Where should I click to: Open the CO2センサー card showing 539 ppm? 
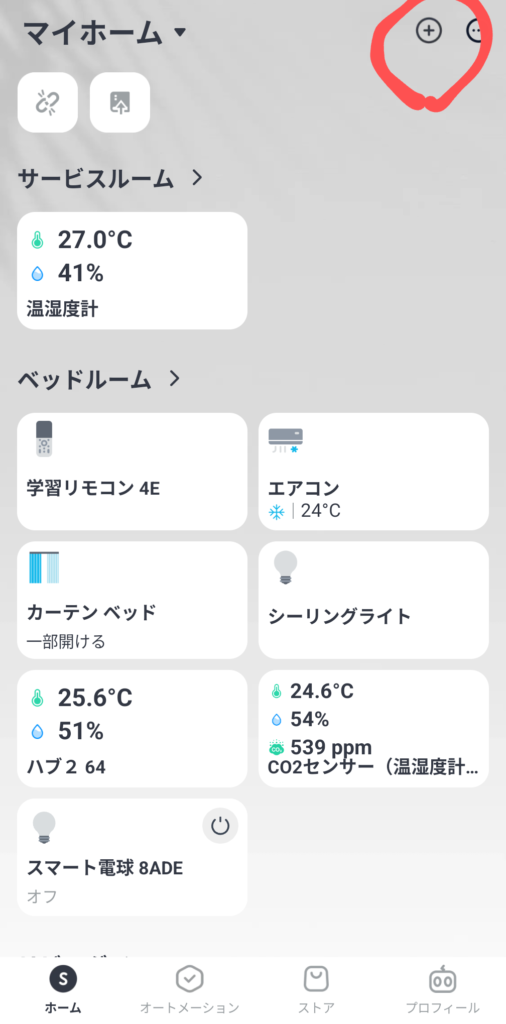(373, 729)
